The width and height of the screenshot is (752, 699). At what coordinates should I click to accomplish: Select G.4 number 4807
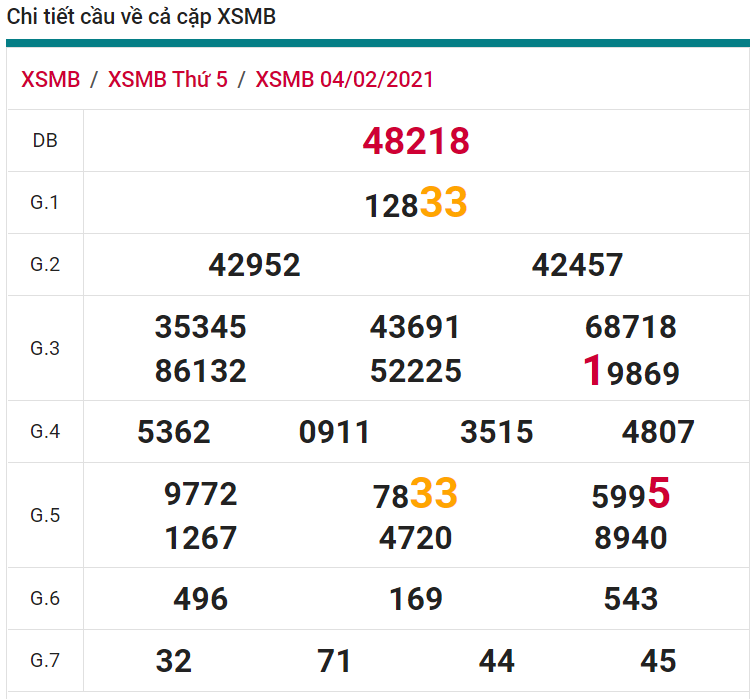click(x=658, y=432)
